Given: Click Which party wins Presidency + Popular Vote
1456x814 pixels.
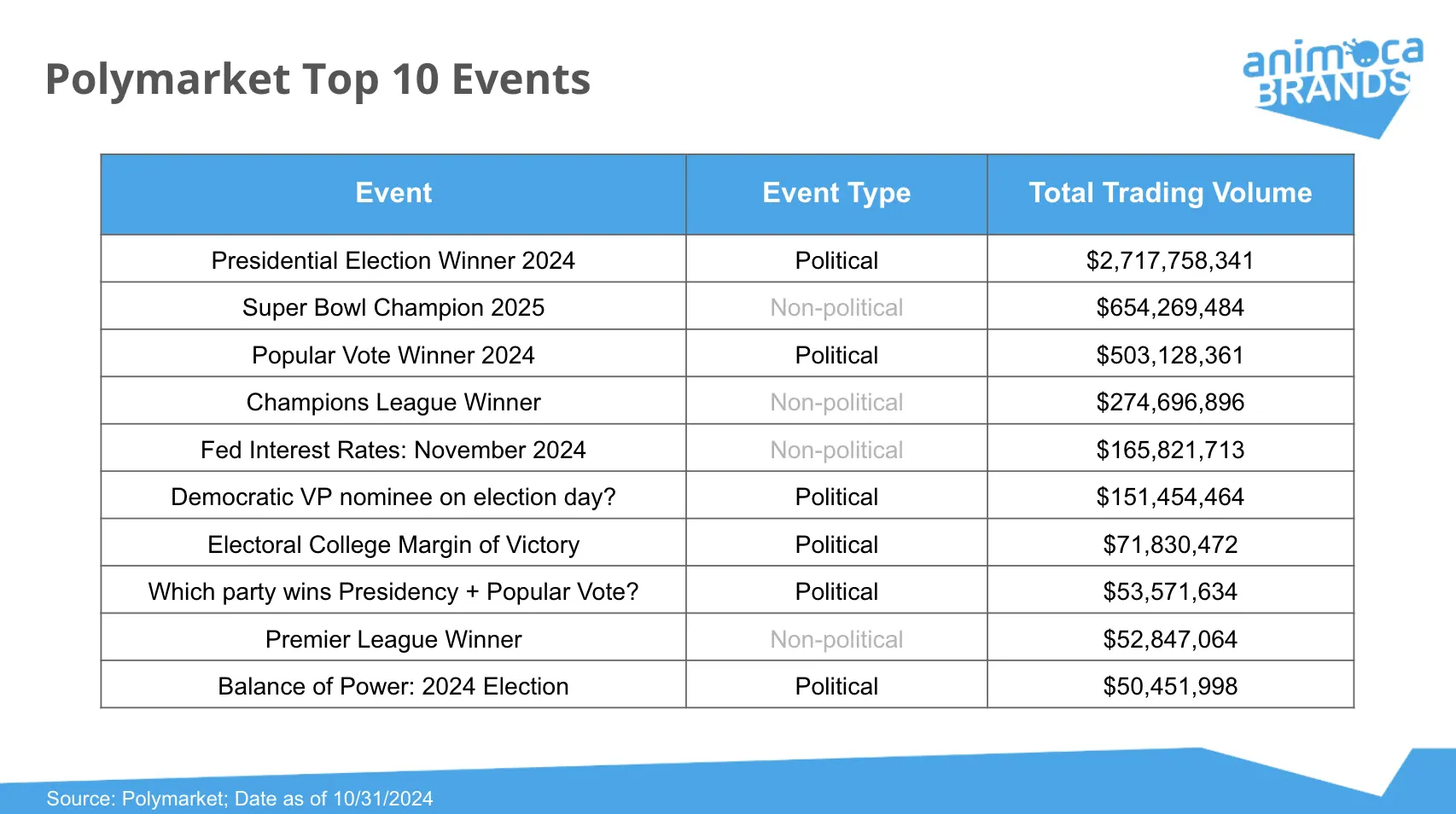Looking at the screenshot, I should pos(393,591).
